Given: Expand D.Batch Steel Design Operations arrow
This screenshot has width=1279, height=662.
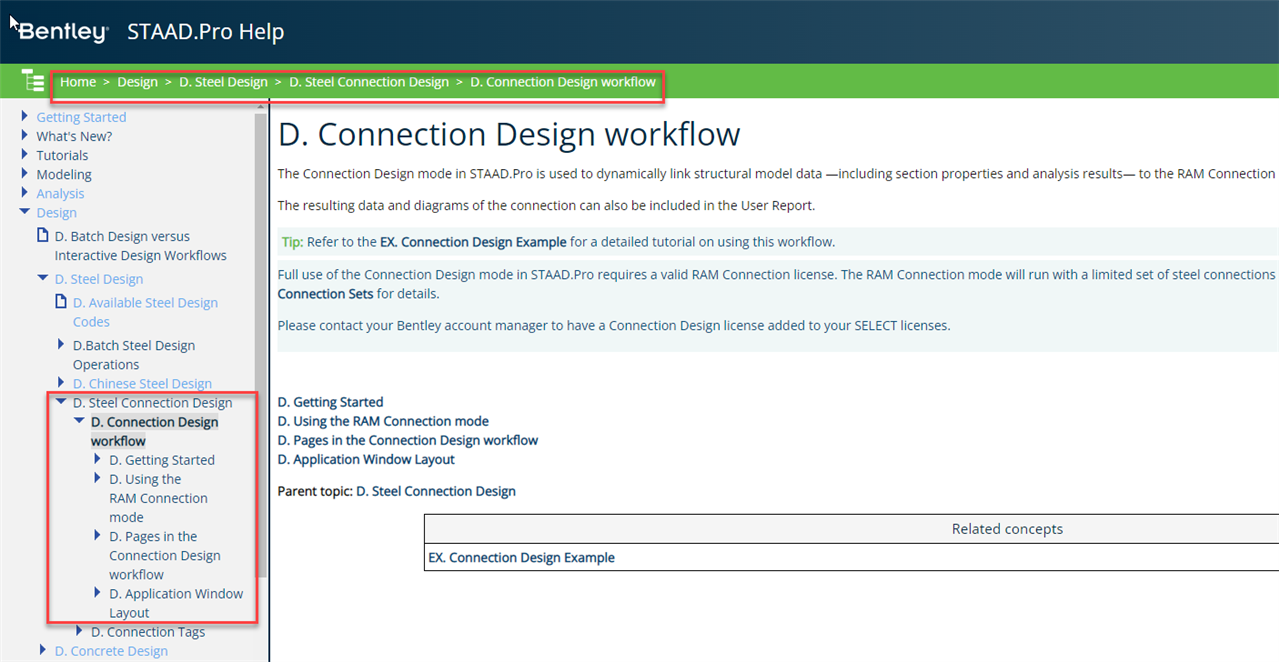Looking at the screenshot, I should [x=62, y=345].
